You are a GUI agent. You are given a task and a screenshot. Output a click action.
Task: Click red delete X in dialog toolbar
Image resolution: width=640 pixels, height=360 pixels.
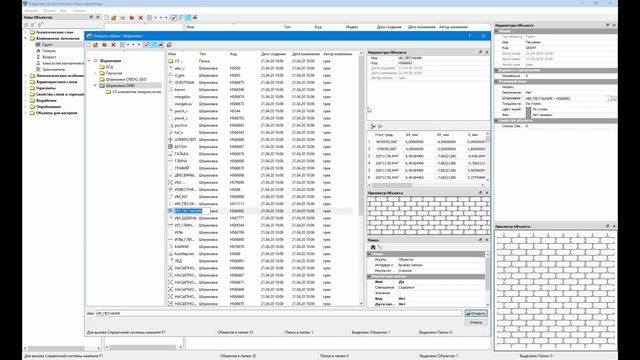click(113, 45)
